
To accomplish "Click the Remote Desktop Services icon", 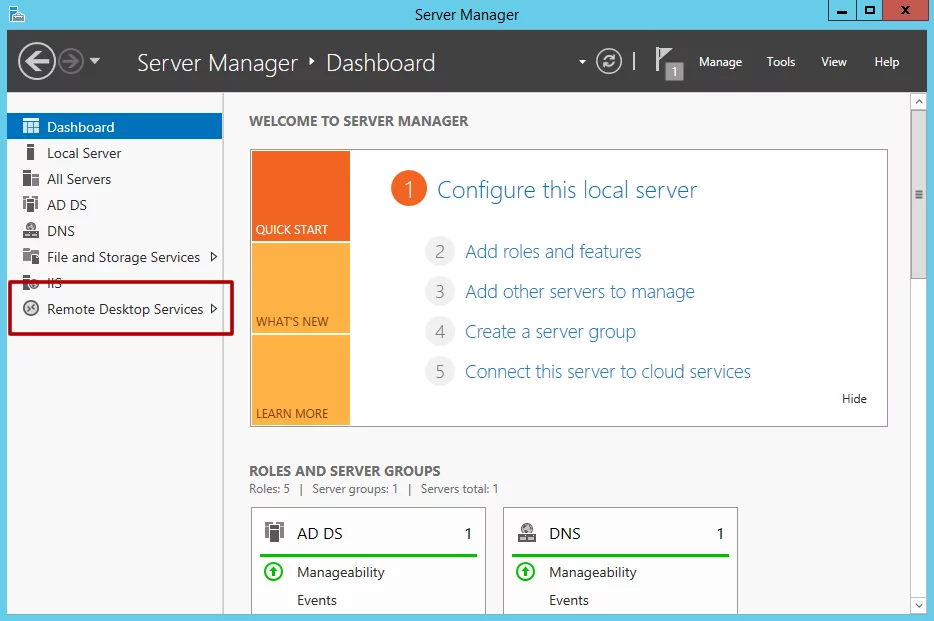I will [x=31, y=309].
